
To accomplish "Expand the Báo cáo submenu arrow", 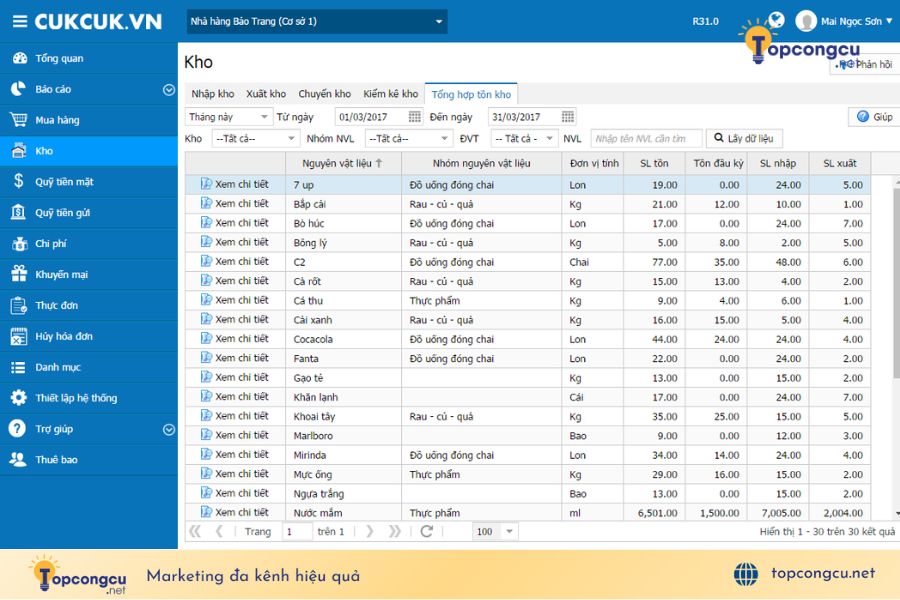I will pyautogui.click(x=169, y=90).
